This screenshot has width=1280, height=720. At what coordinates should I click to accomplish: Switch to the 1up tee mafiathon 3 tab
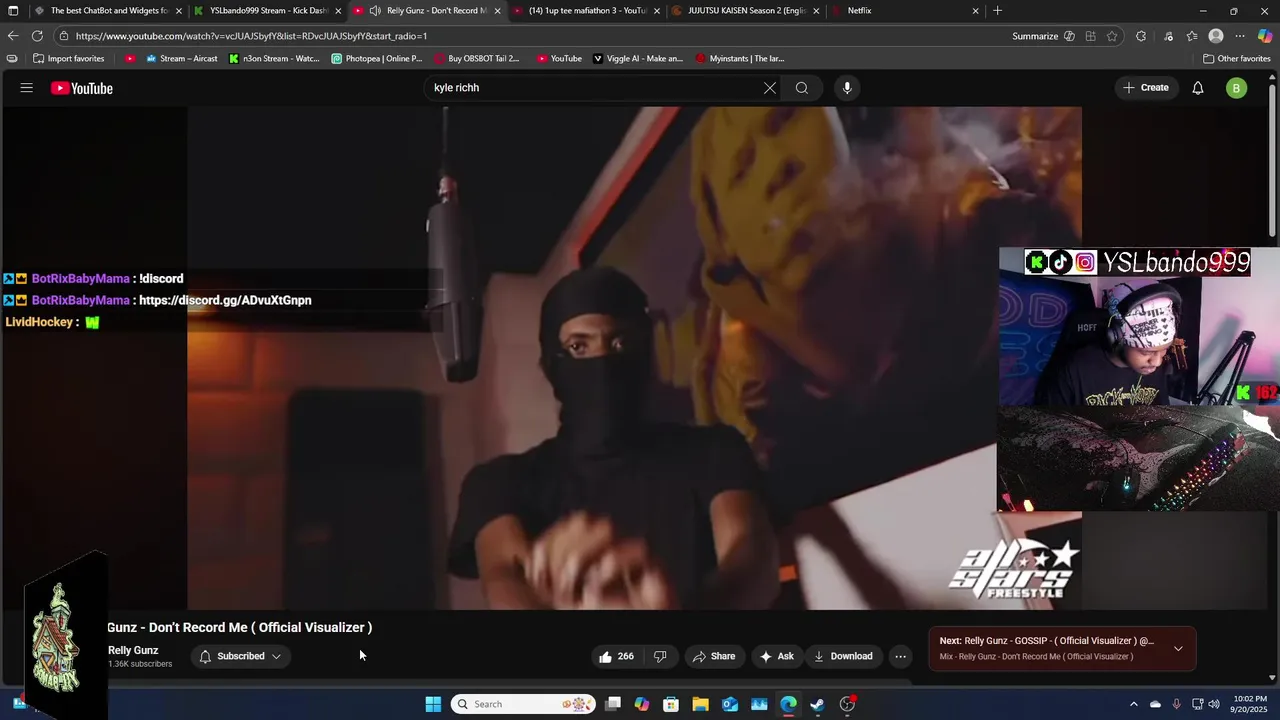coord(588,11)
